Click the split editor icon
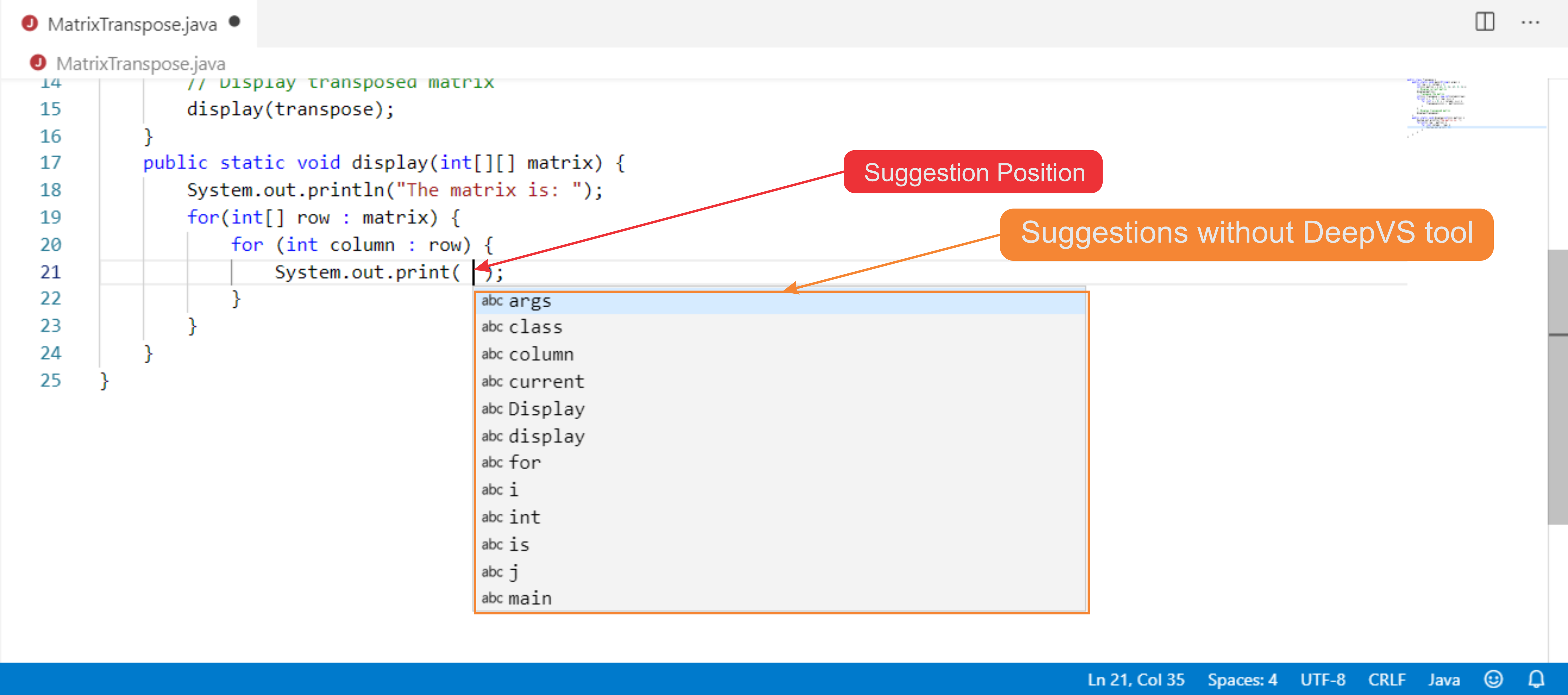The height and width of the screenshot is (695, 1568). [1485, 22]
